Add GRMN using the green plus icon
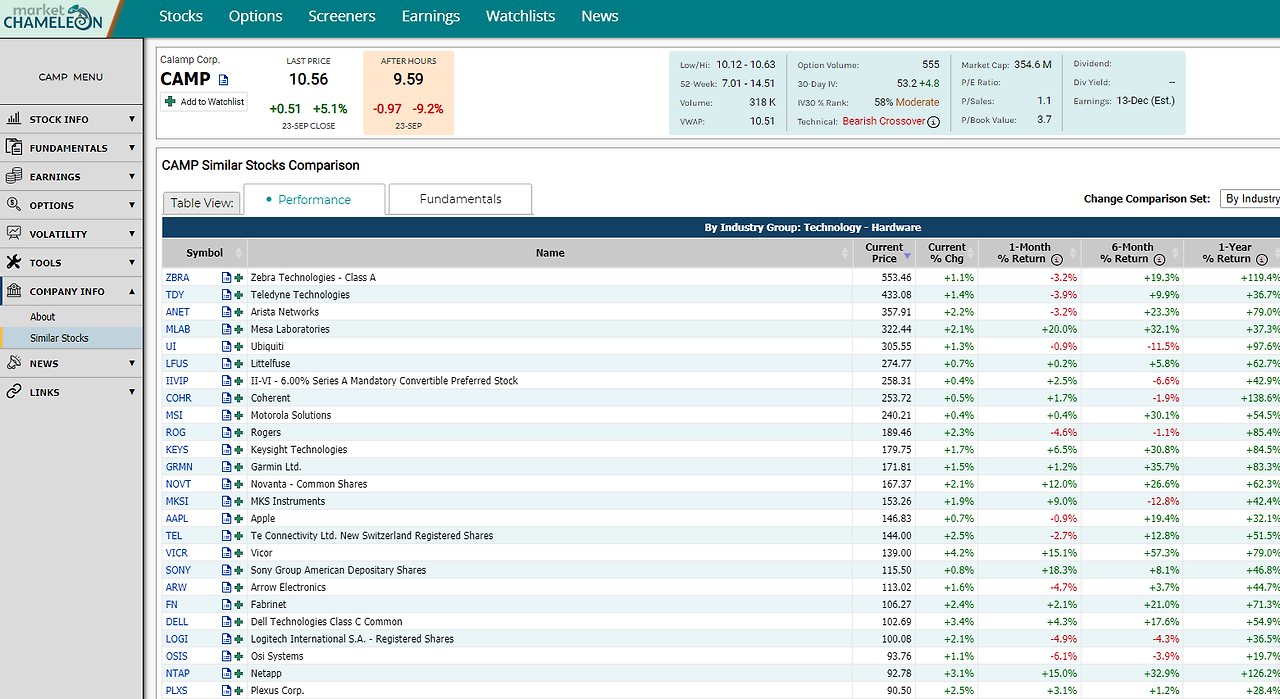The image size is (1280, 699). pos(239,467)
